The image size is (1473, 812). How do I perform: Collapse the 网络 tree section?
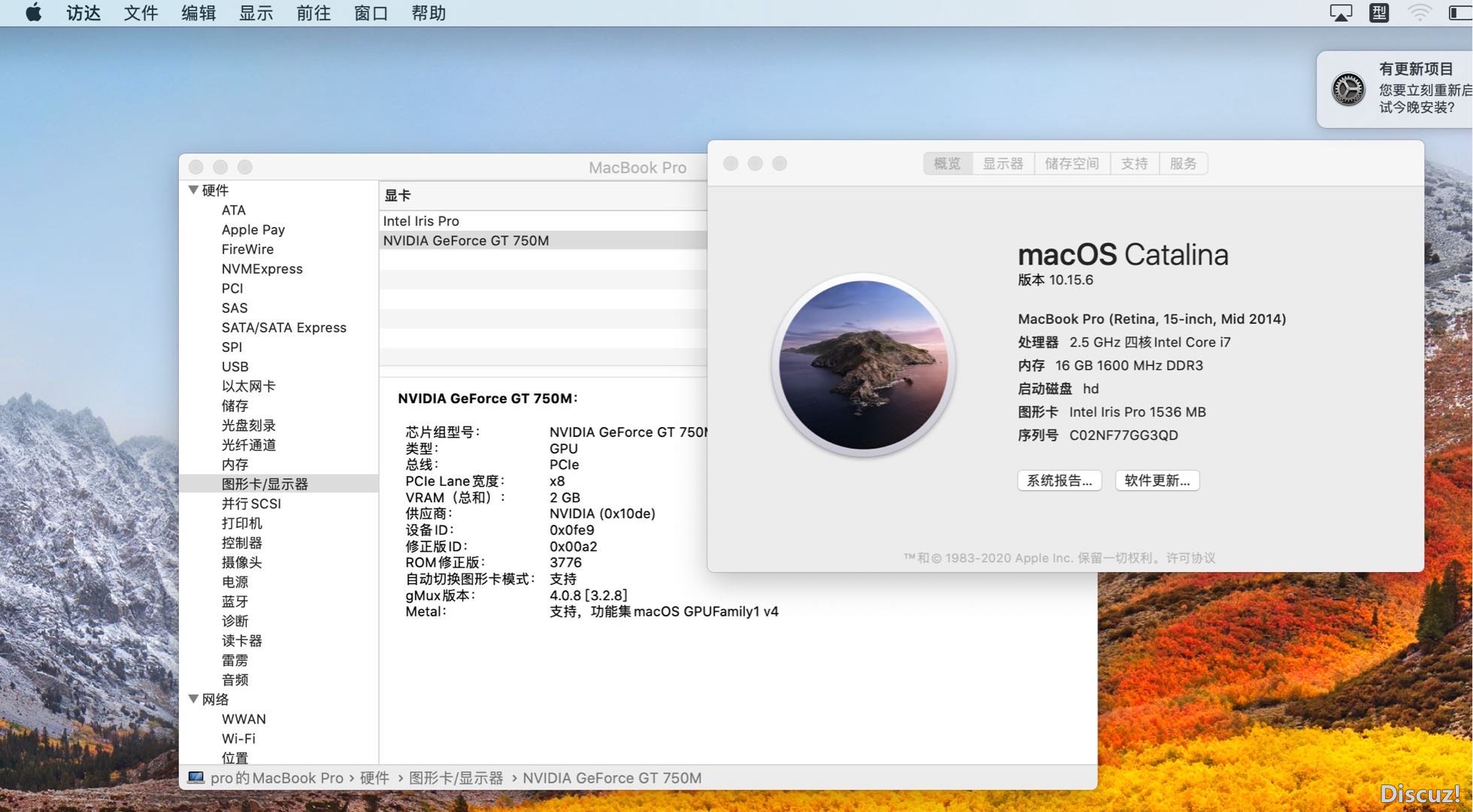coord(193,699)
